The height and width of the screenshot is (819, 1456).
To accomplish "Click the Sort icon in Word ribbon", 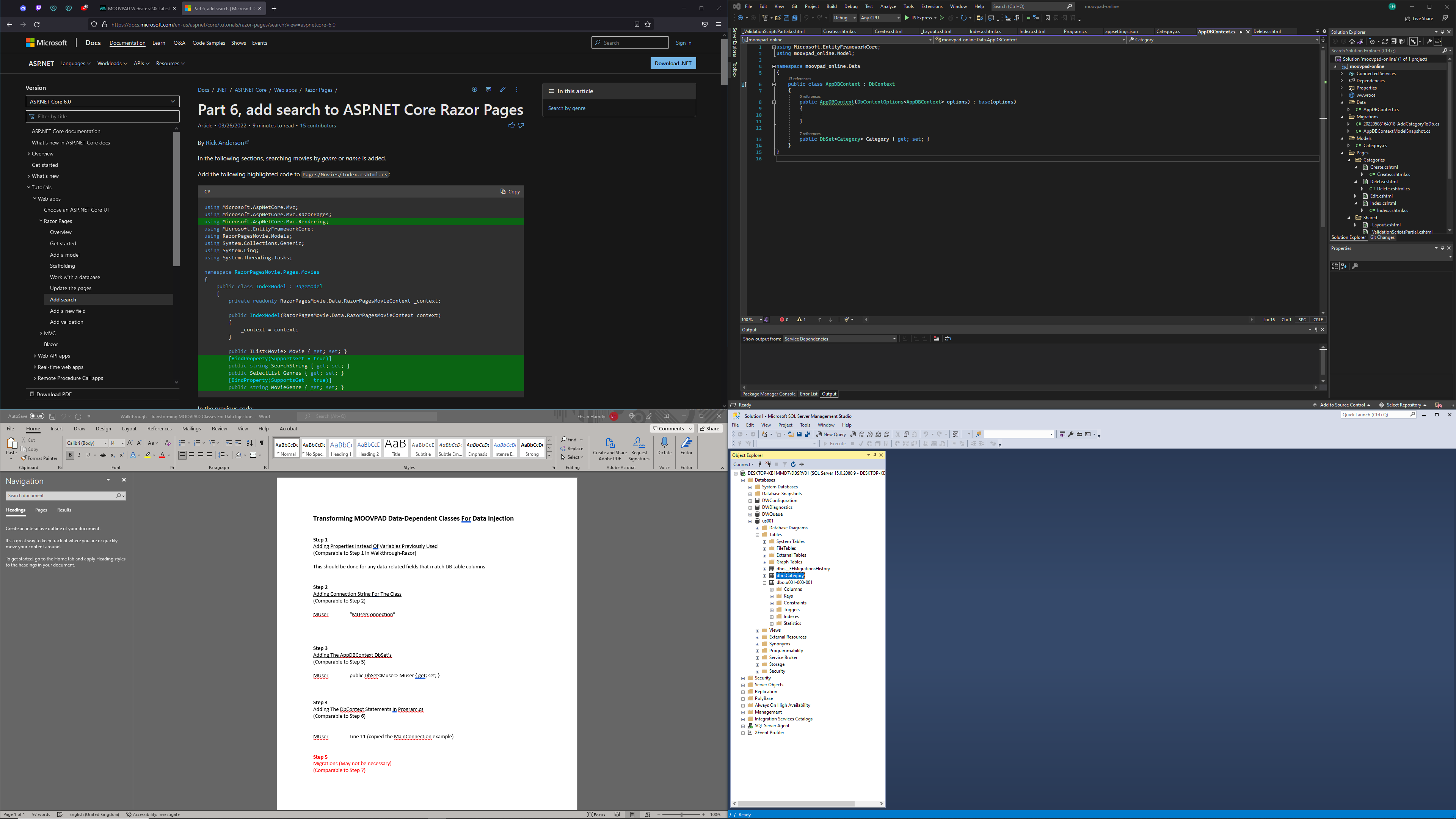I will 250,443.
